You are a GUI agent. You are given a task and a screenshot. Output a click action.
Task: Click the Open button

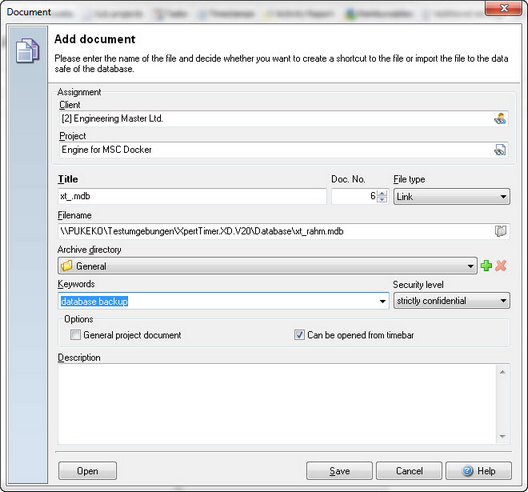pos(88,471)
